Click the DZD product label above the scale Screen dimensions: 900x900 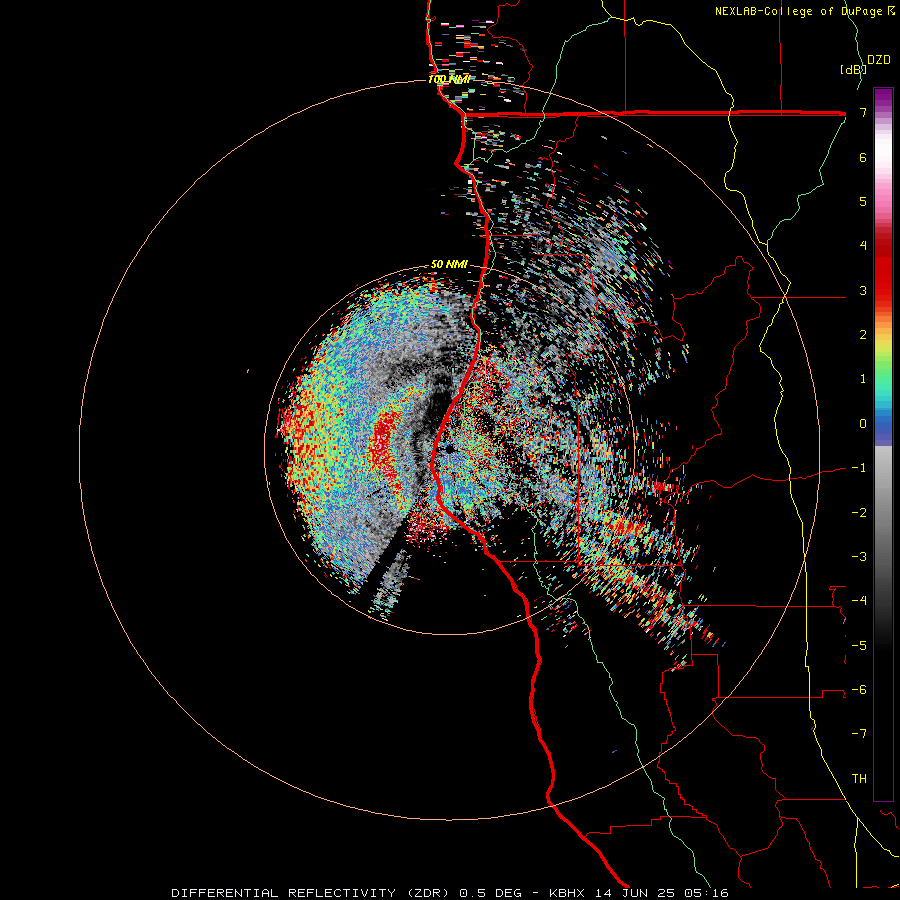879,60
